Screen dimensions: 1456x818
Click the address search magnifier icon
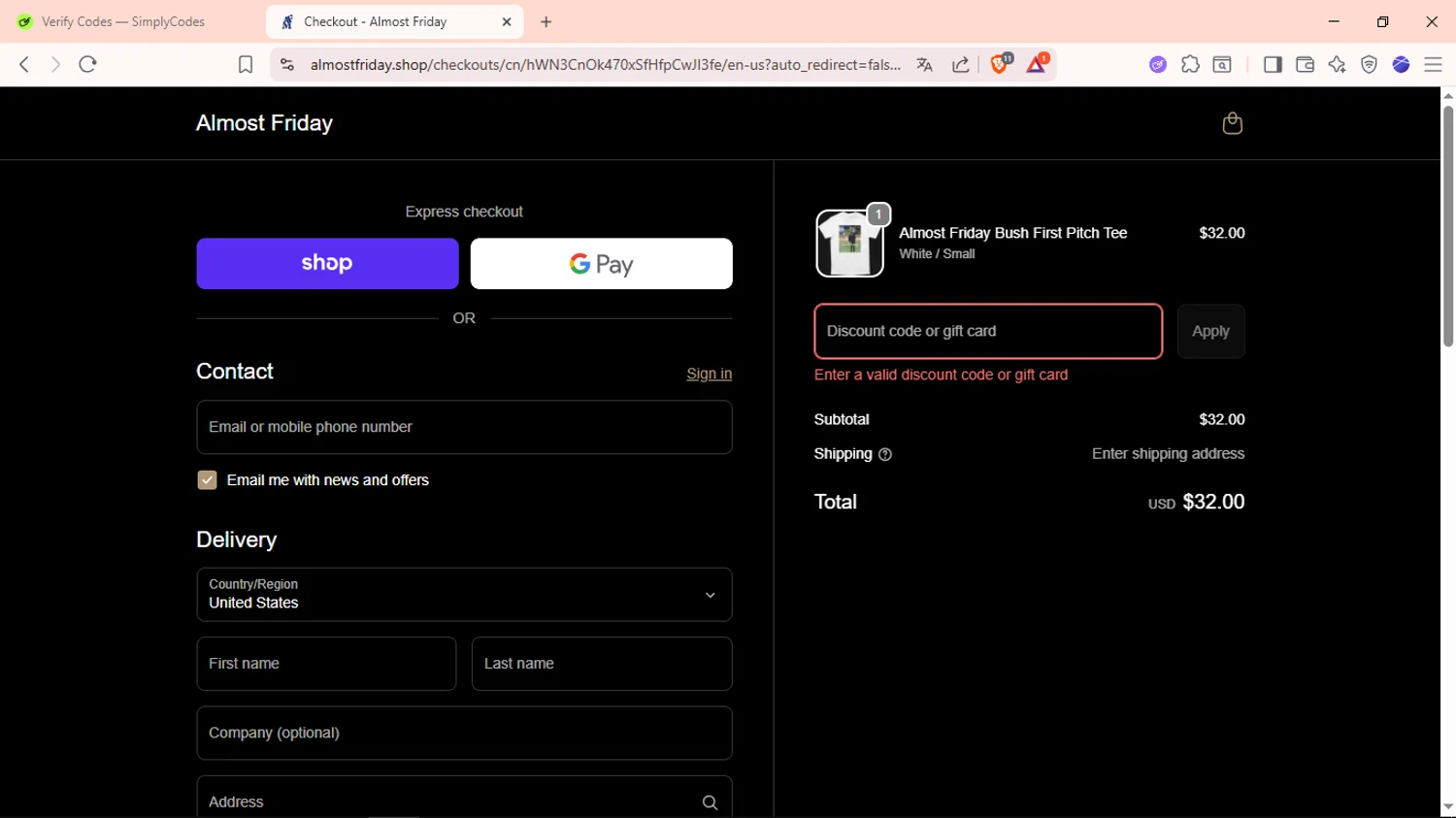(x=710, y=802)
